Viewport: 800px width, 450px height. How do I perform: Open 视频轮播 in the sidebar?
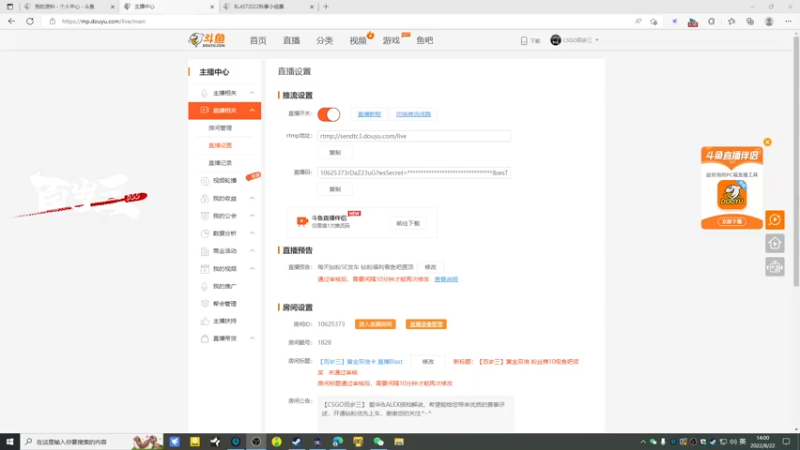pyautogui.click(x=224, y=181)
